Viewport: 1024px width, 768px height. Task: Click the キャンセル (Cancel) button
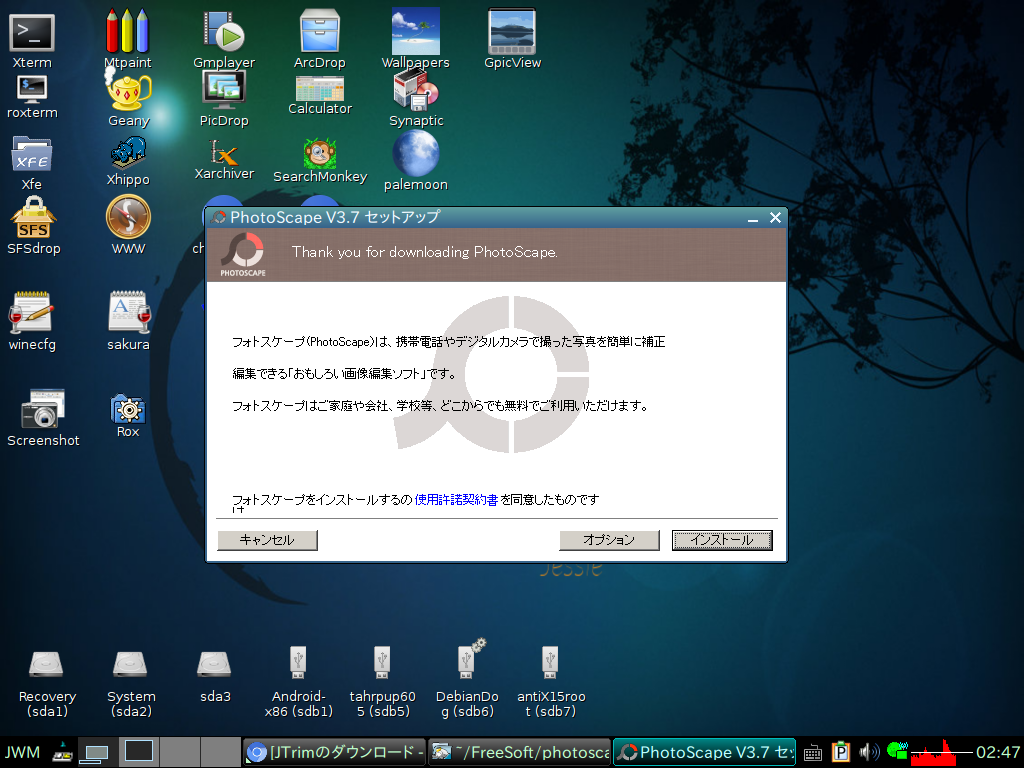click(267, 540)
